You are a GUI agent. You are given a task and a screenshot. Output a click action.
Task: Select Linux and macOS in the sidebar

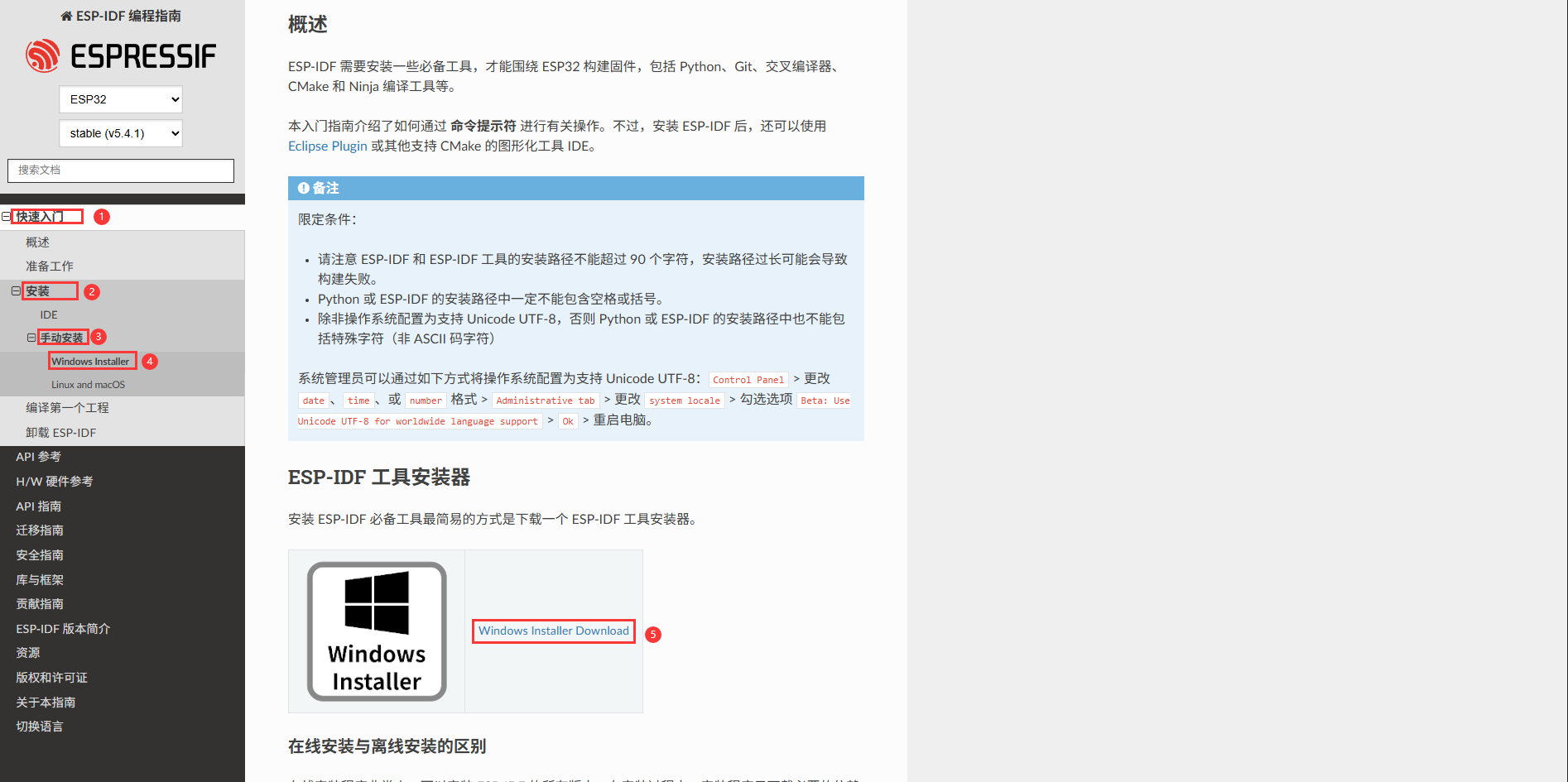(x=89, y=384)
